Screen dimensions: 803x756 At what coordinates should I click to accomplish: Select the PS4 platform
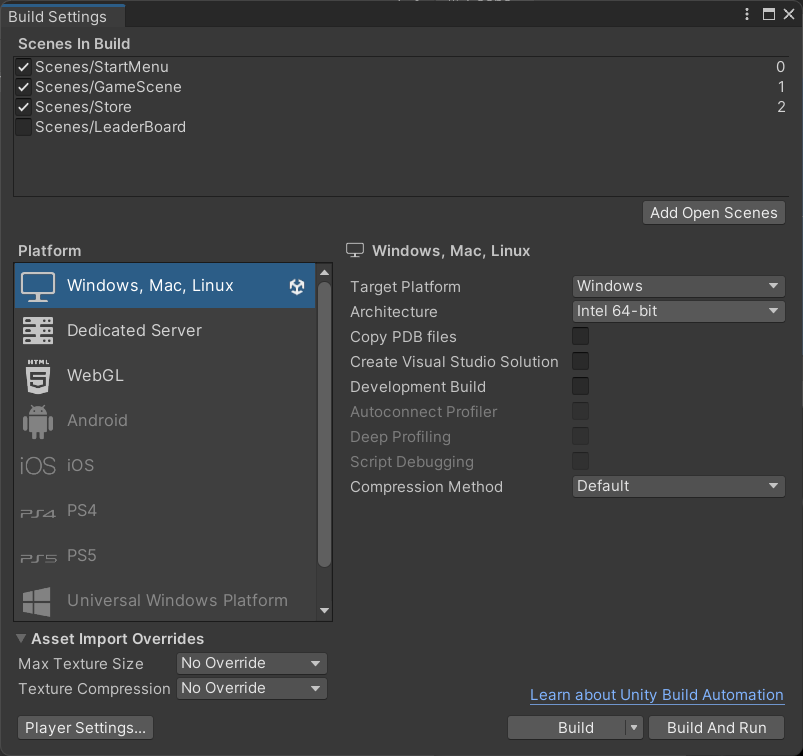coord(165,511)
